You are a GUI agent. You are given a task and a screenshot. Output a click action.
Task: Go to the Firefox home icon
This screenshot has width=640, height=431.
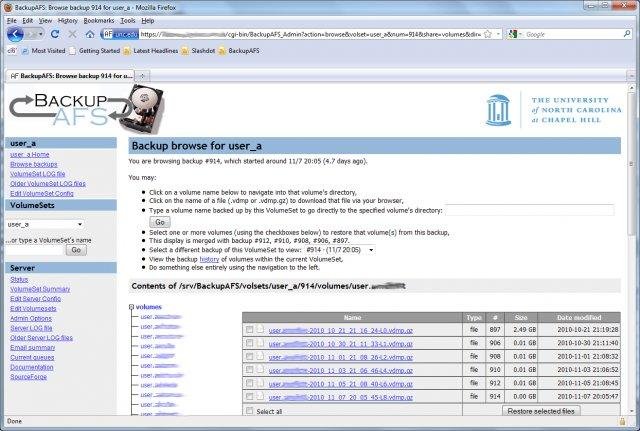[90, 34]
